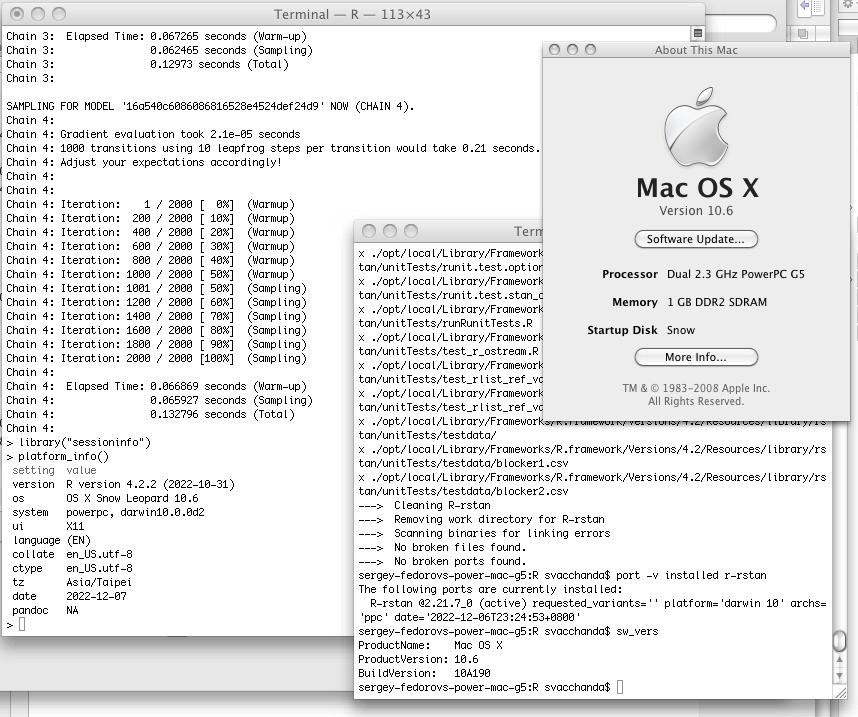Zoom the second Terminal window
Viewport: 858px width, 717px height.
pos(411,231)
